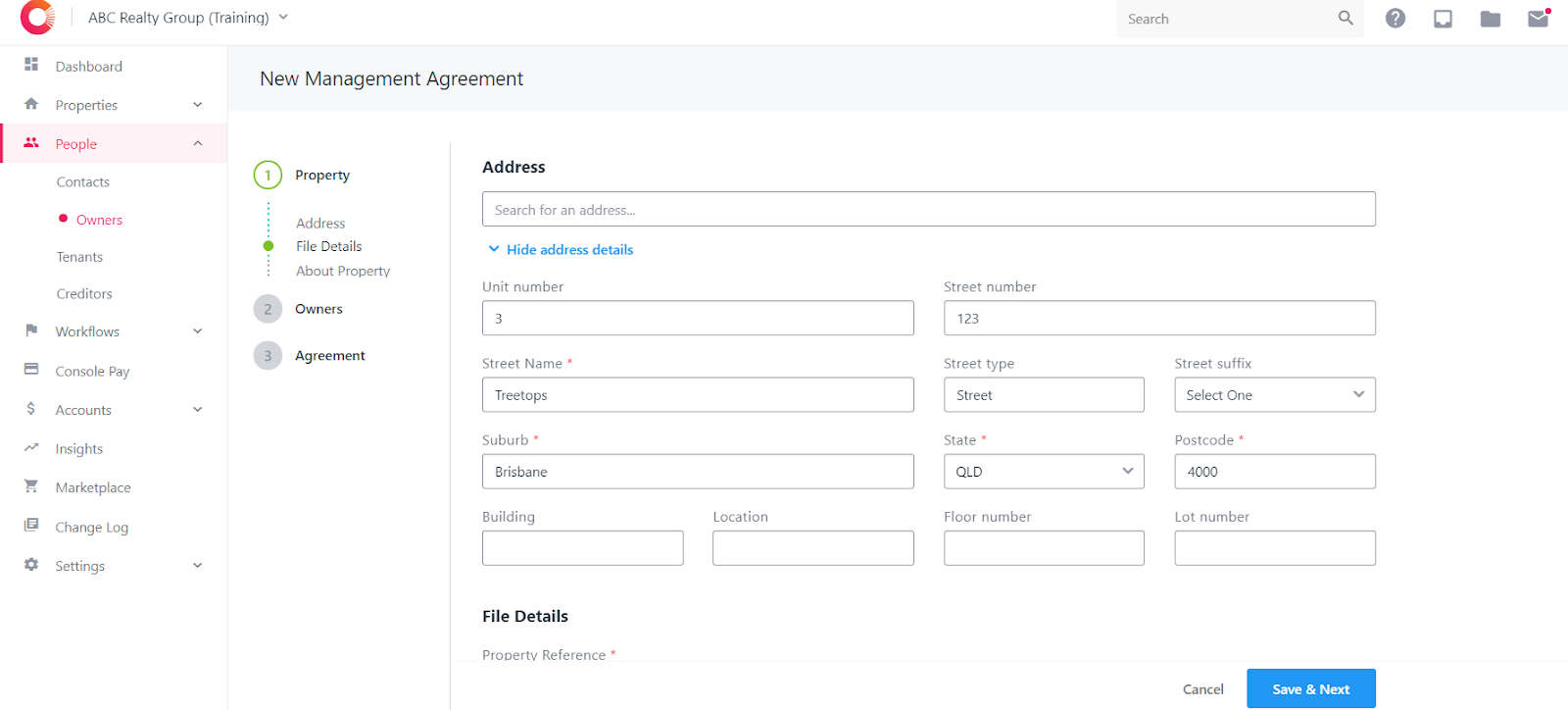Click the Dashboard grid icon
The width and height of the screenshot is (1568, 710).
tap(31, 65)
